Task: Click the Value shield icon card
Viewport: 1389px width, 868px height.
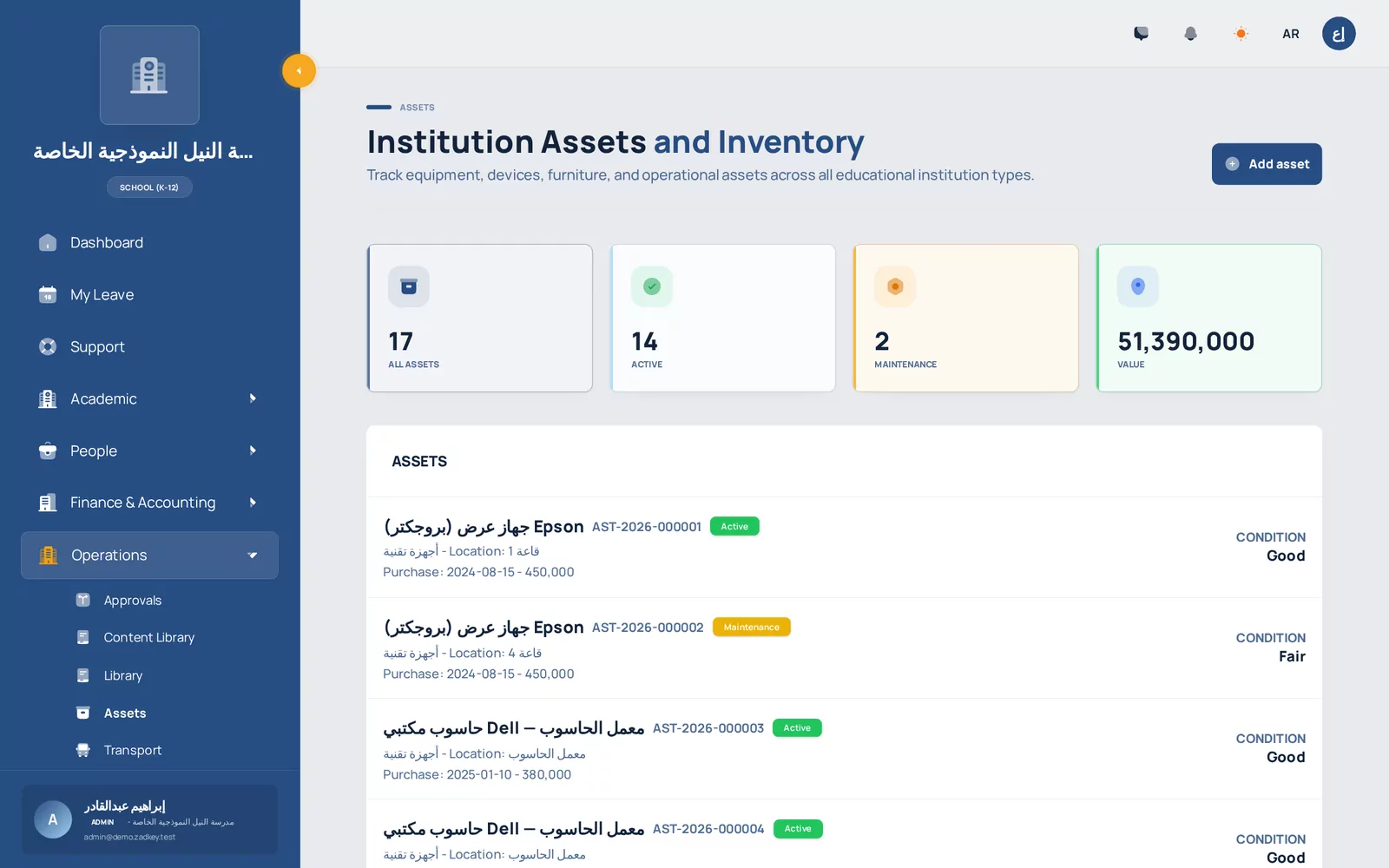Action: pyautogui.click(x=1138, y=286)
